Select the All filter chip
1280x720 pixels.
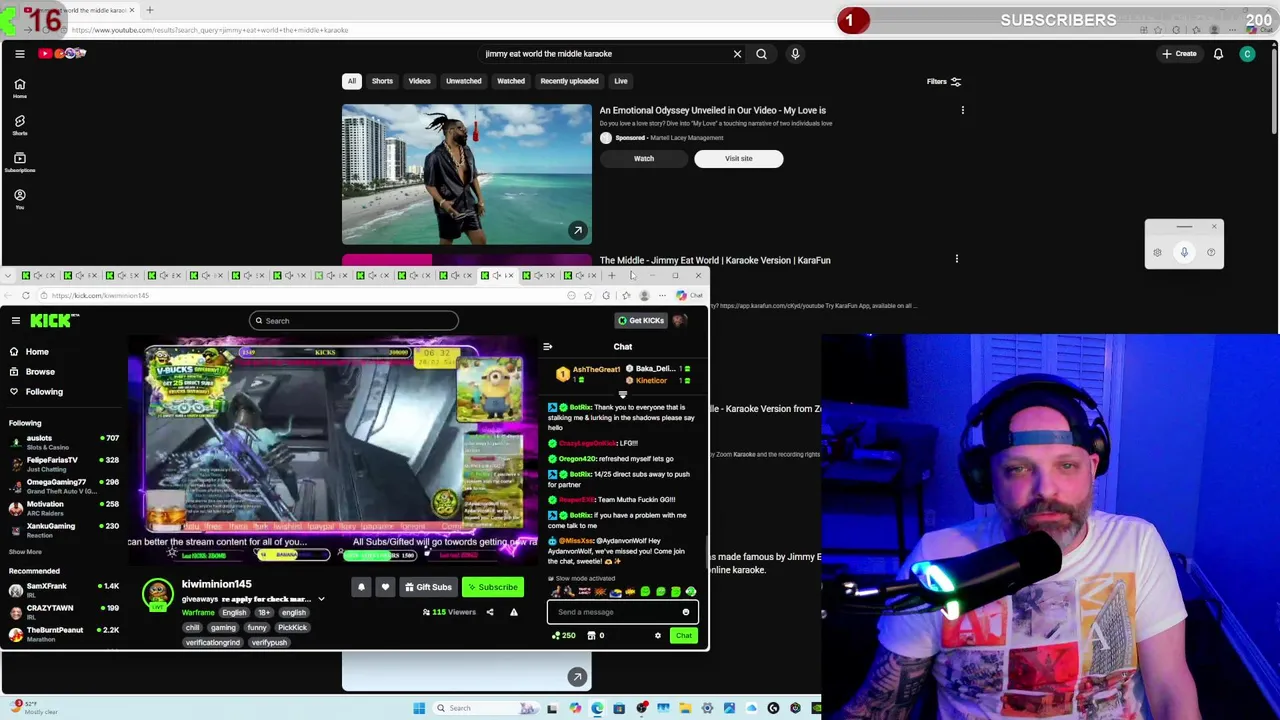click(x=352, y=81)
